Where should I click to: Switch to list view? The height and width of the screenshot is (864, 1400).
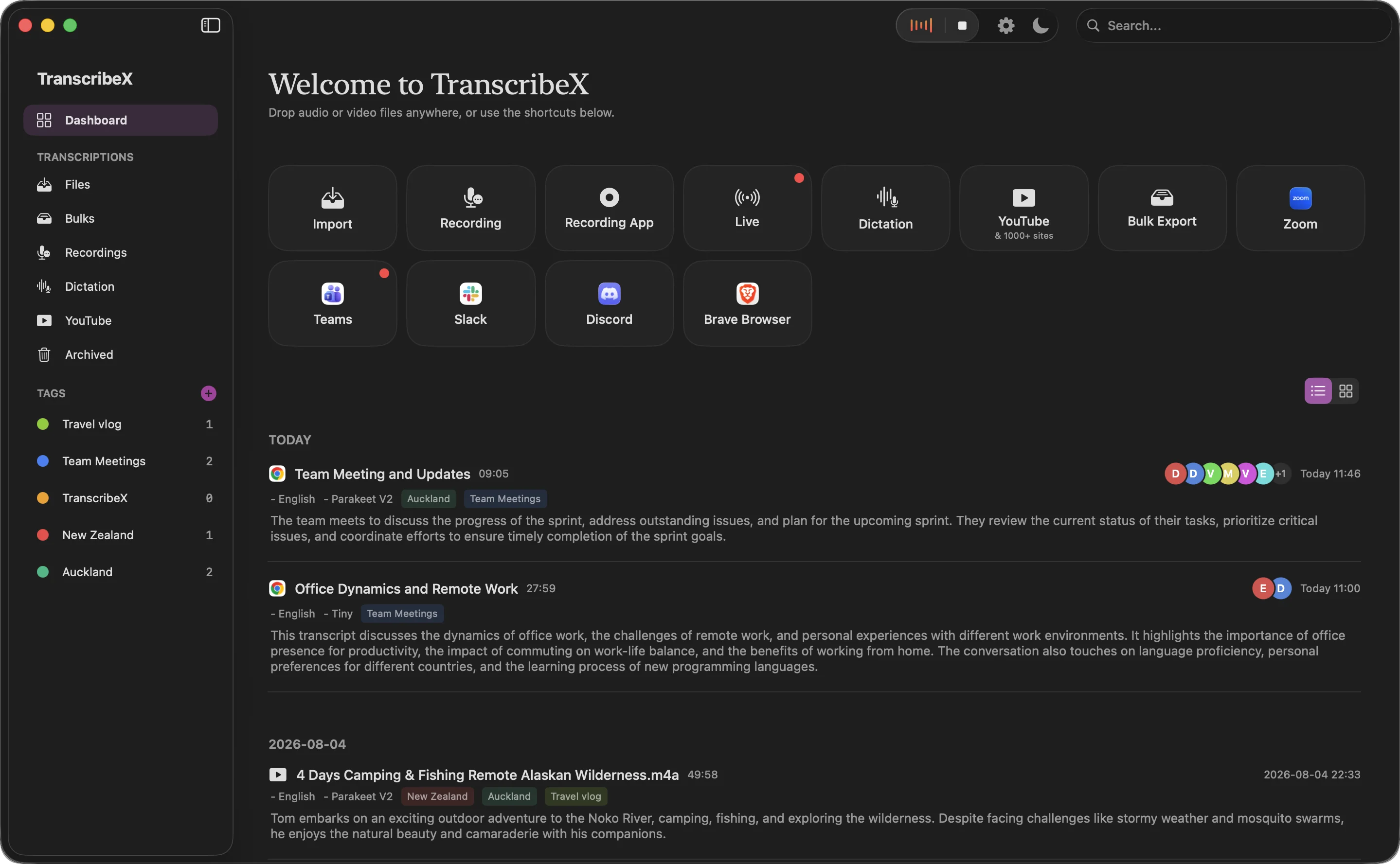[1318, 391]
